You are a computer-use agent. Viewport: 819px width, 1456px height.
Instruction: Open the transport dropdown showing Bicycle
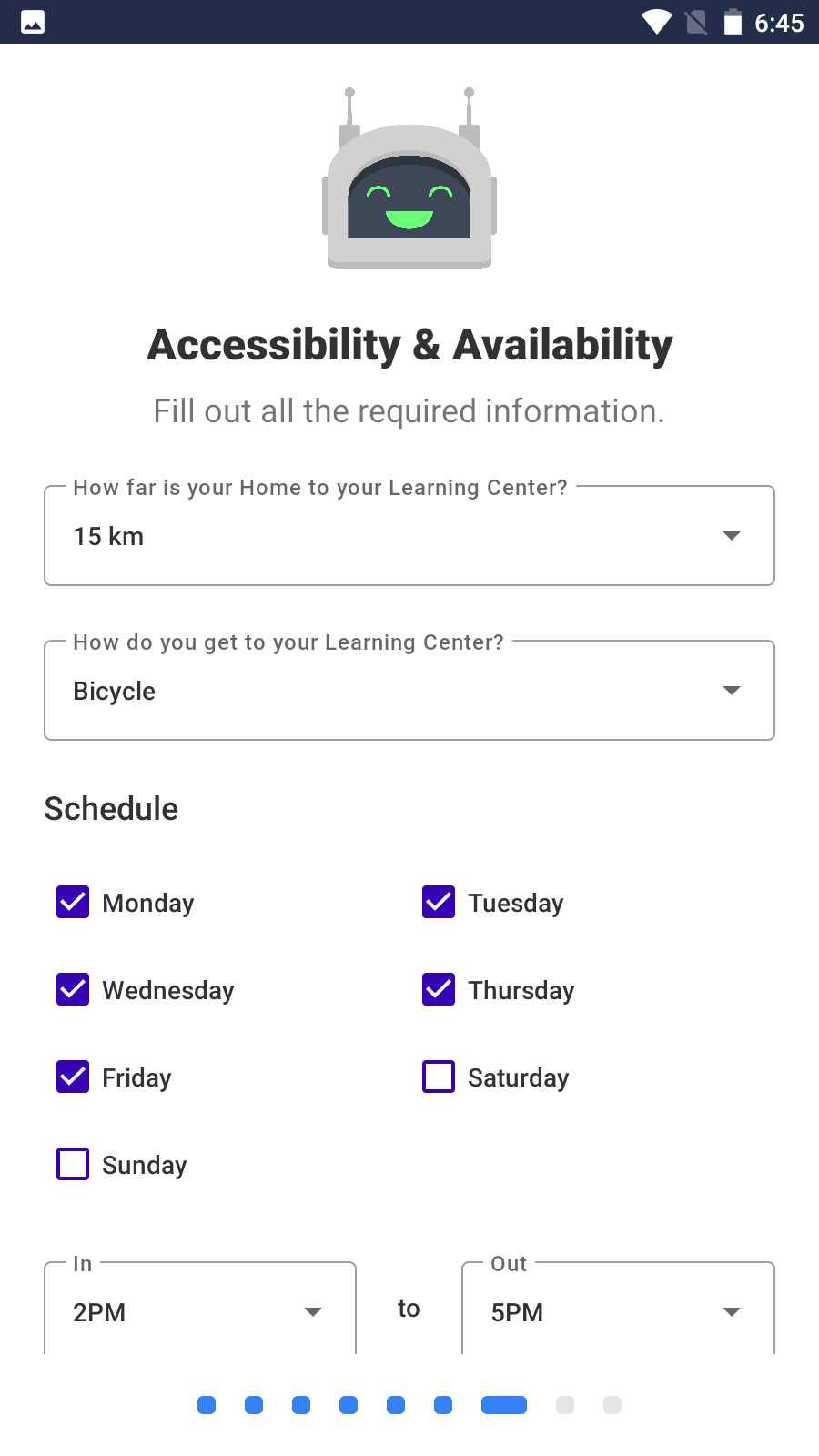(x=409, y=691)
